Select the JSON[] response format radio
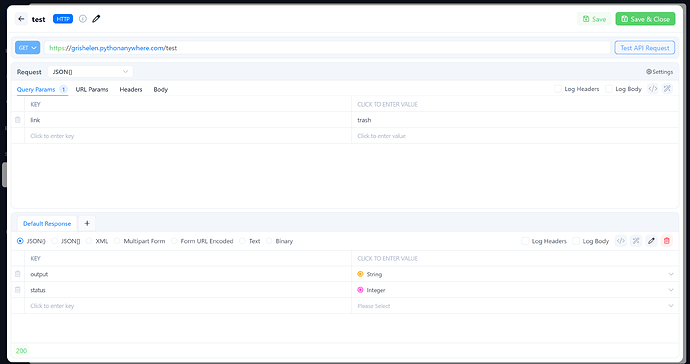Screen dimensions: 690x364 coord(55,241)
